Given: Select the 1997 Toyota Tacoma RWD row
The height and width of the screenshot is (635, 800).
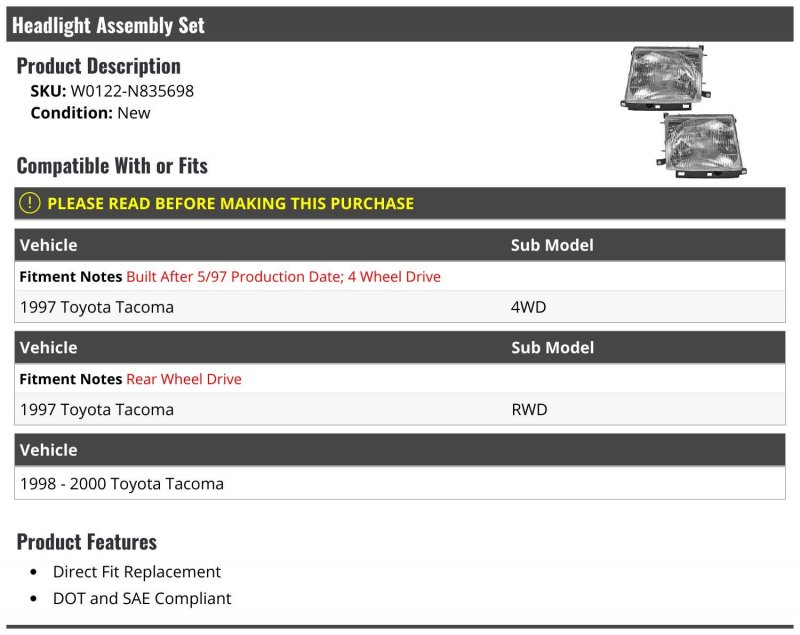Looking at the screenshot, I should 399,410.
